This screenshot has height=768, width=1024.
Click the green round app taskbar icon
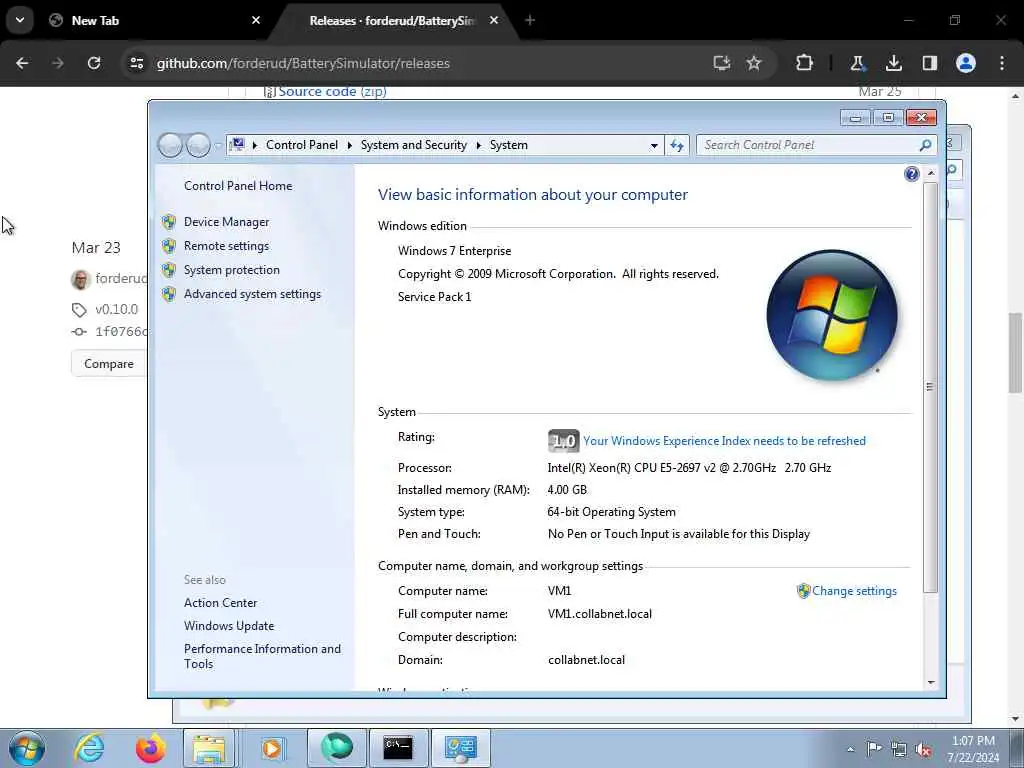pos(337,748)
